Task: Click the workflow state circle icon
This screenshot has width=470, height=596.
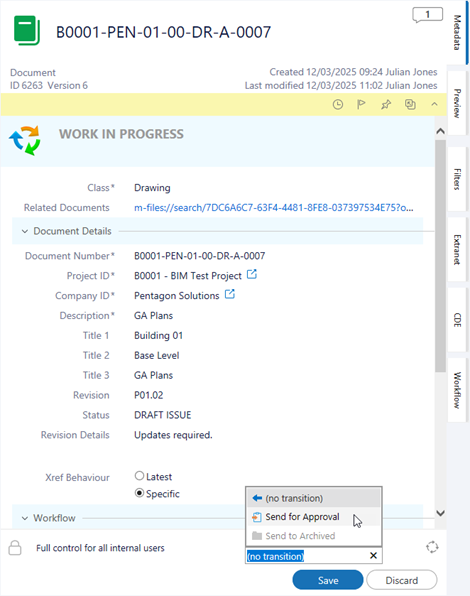Action: [432, 547]
